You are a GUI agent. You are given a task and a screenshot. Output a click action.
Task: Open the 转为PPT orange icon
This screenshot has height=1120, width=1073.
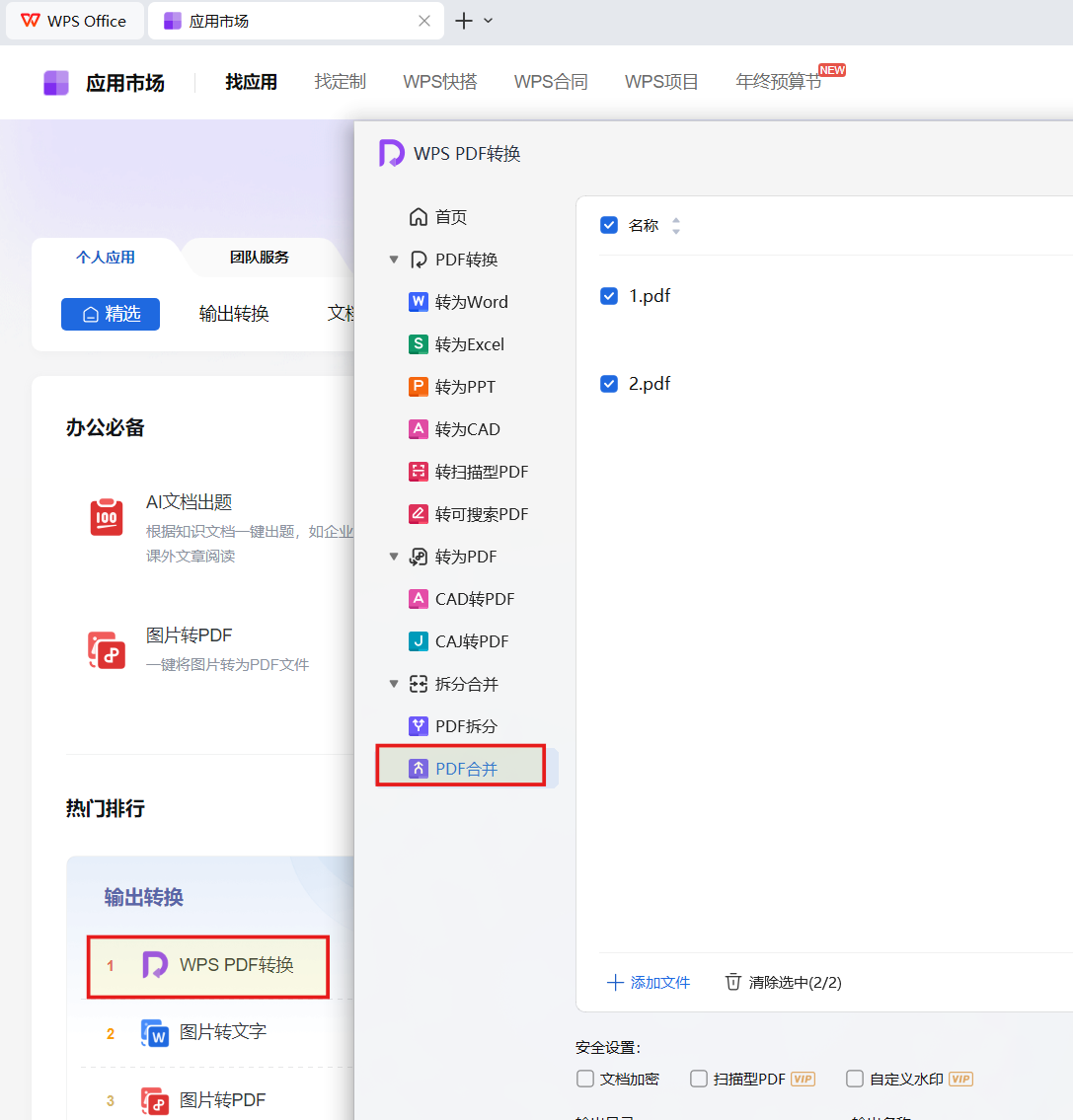[x=419, y=387]
